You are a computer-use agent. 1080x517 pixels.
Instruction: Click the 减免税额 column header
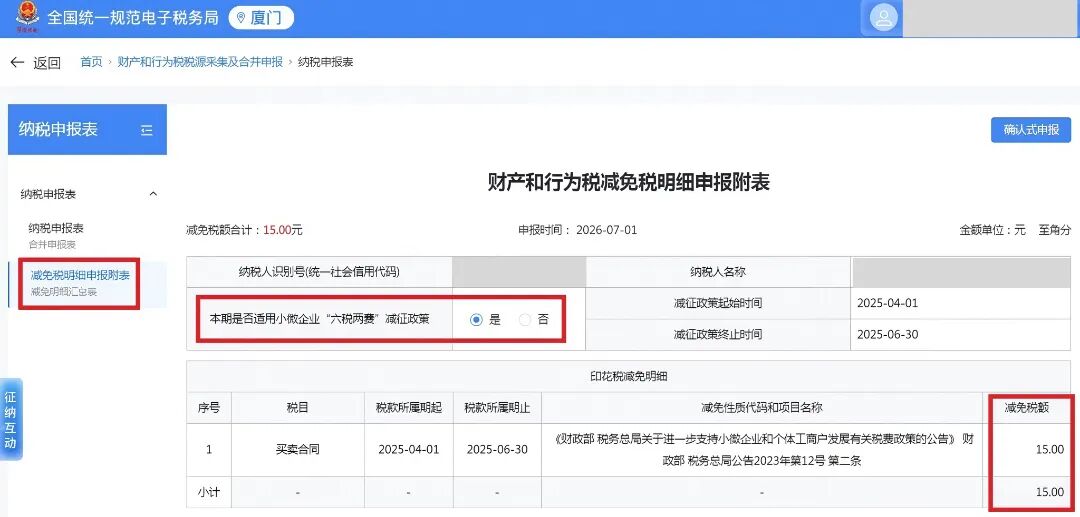[x=1028, y=408]
